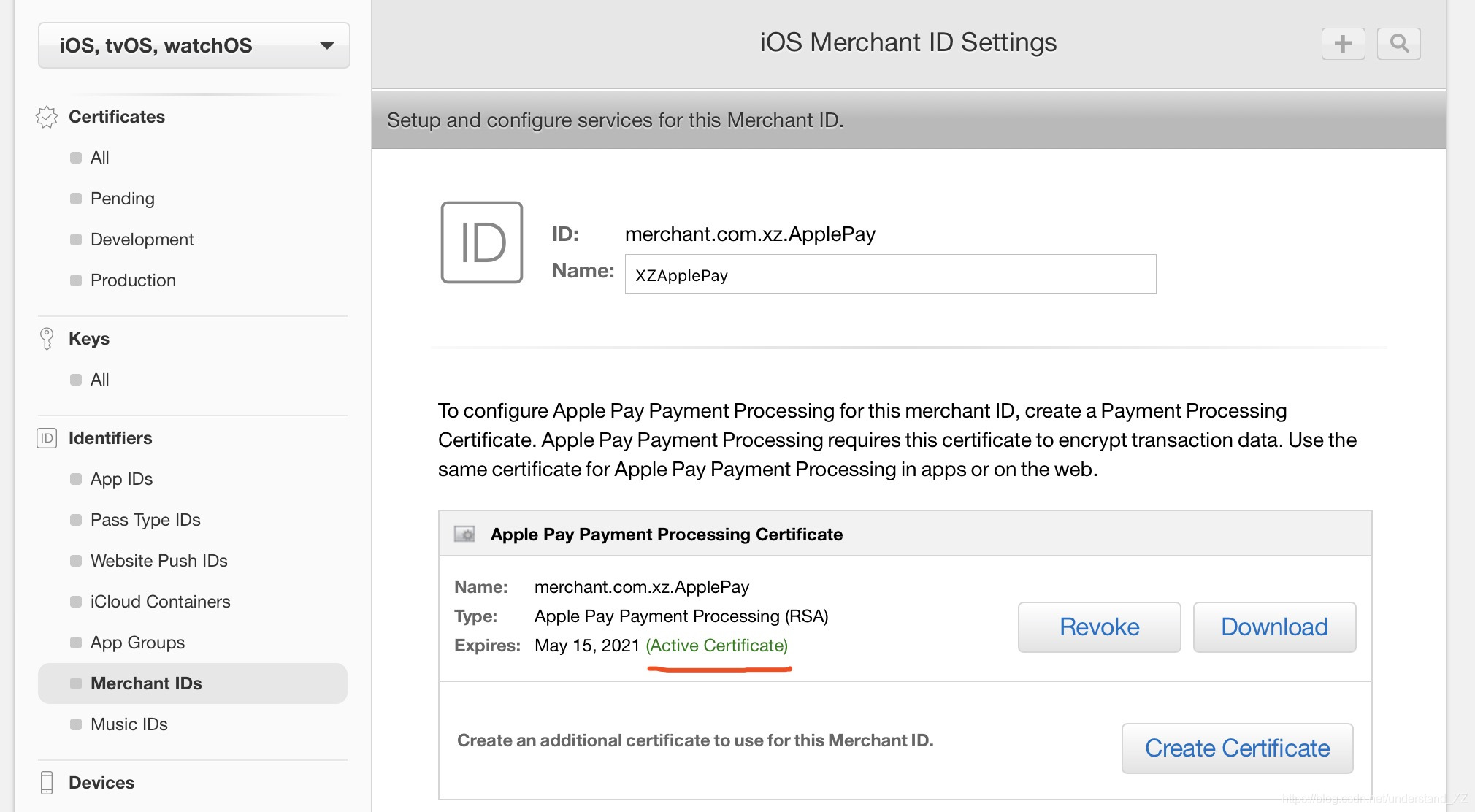Click the Devices phone icon
This screenshot has height=812, width=1475.
click(47, 783)
